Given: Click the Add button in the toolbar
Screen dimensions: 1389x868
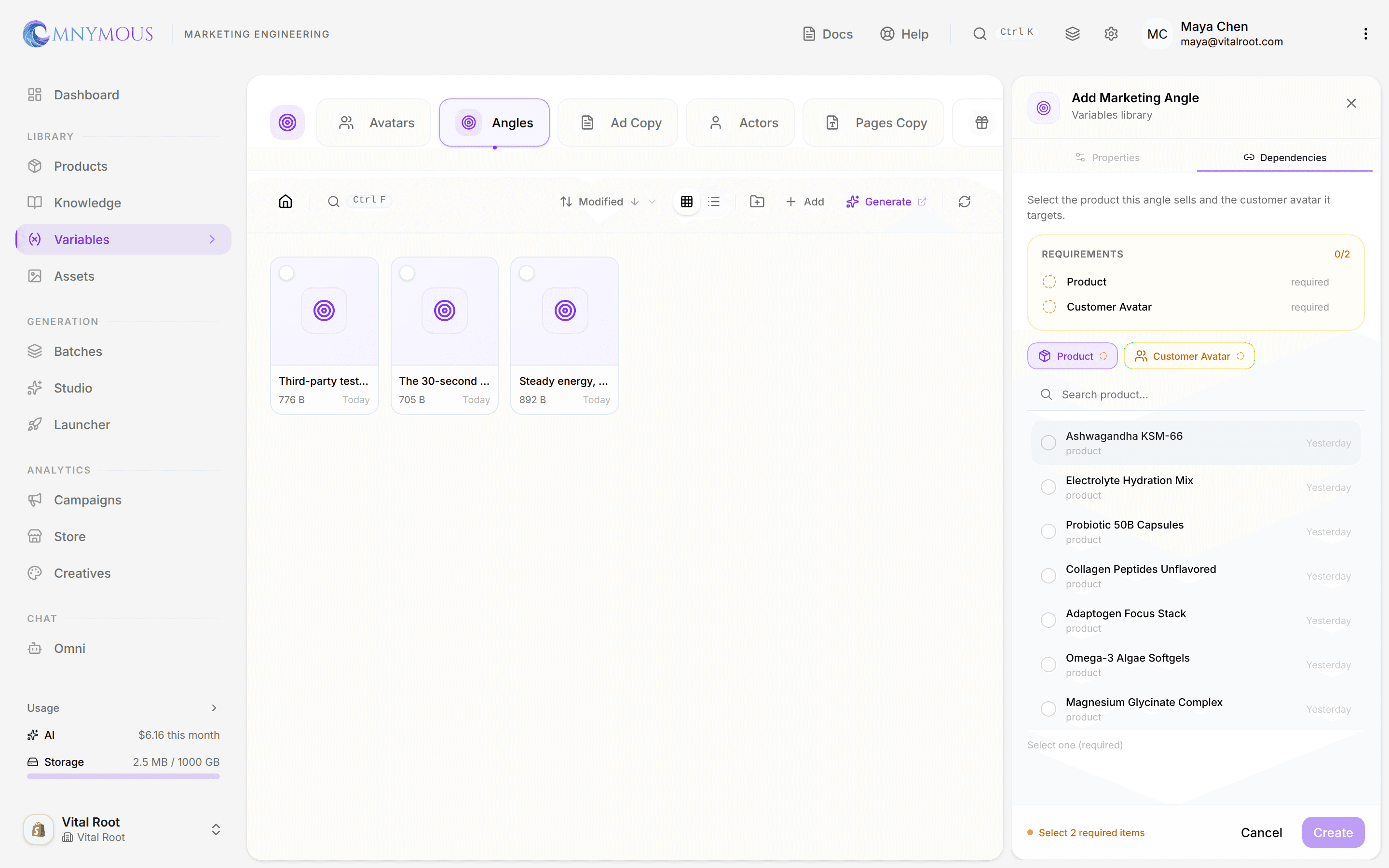Looking at the screenshot, I should click(804, 202).
